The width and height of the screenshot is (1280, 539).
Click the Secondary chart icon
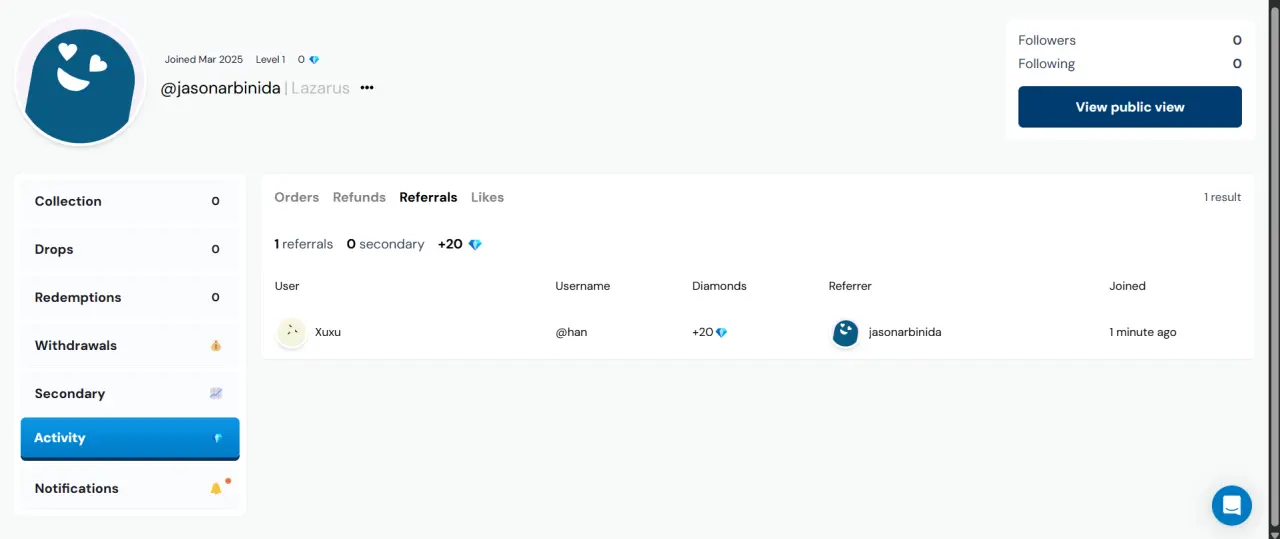(x=216, y=394)
